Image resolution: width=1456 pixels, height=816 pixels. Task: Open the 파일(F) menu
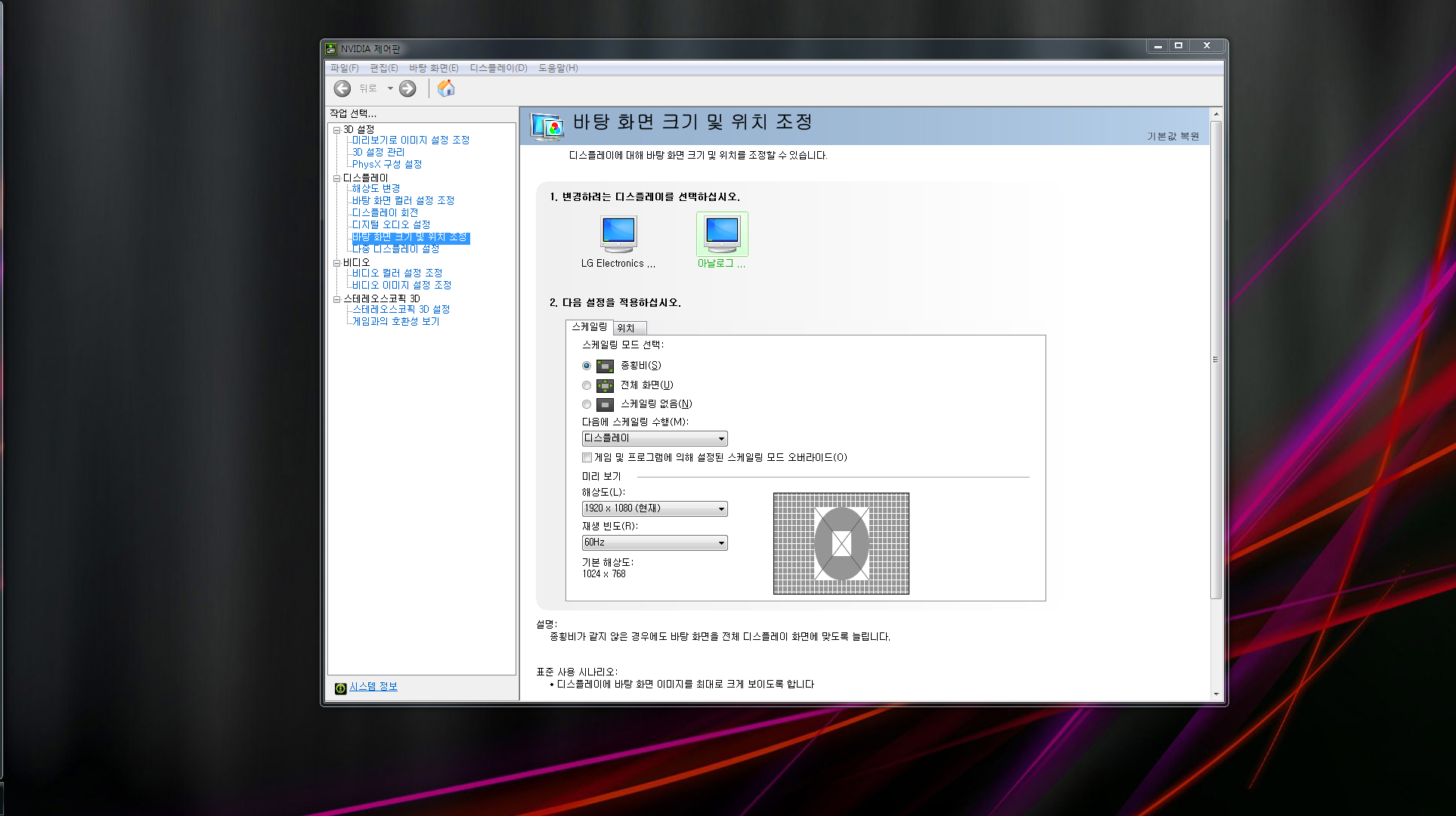coord(345,68)
